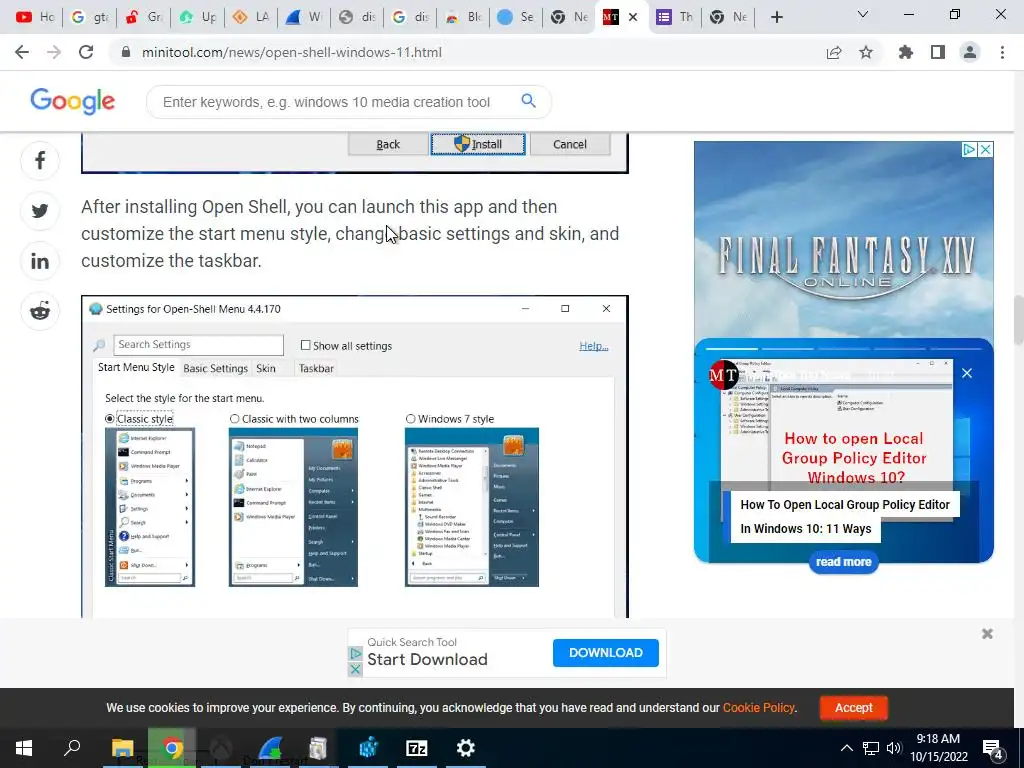The image size is (1024, 768).
Task: Share this page using the share icon
Action: (x=834, y=53)
